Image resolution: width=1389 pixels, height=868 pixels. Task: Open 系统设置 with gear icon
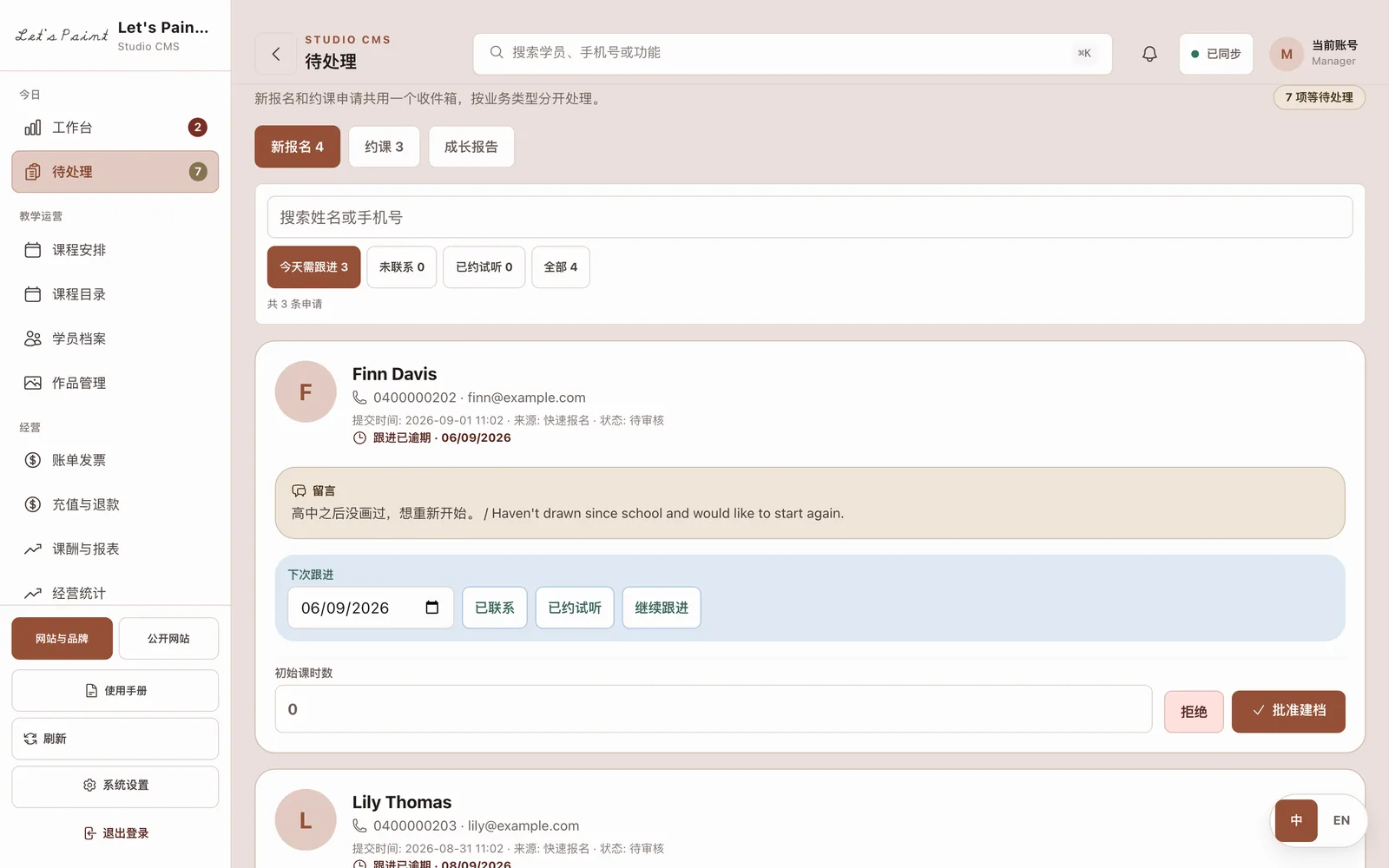pyautogui.click(x=115, y=786)
